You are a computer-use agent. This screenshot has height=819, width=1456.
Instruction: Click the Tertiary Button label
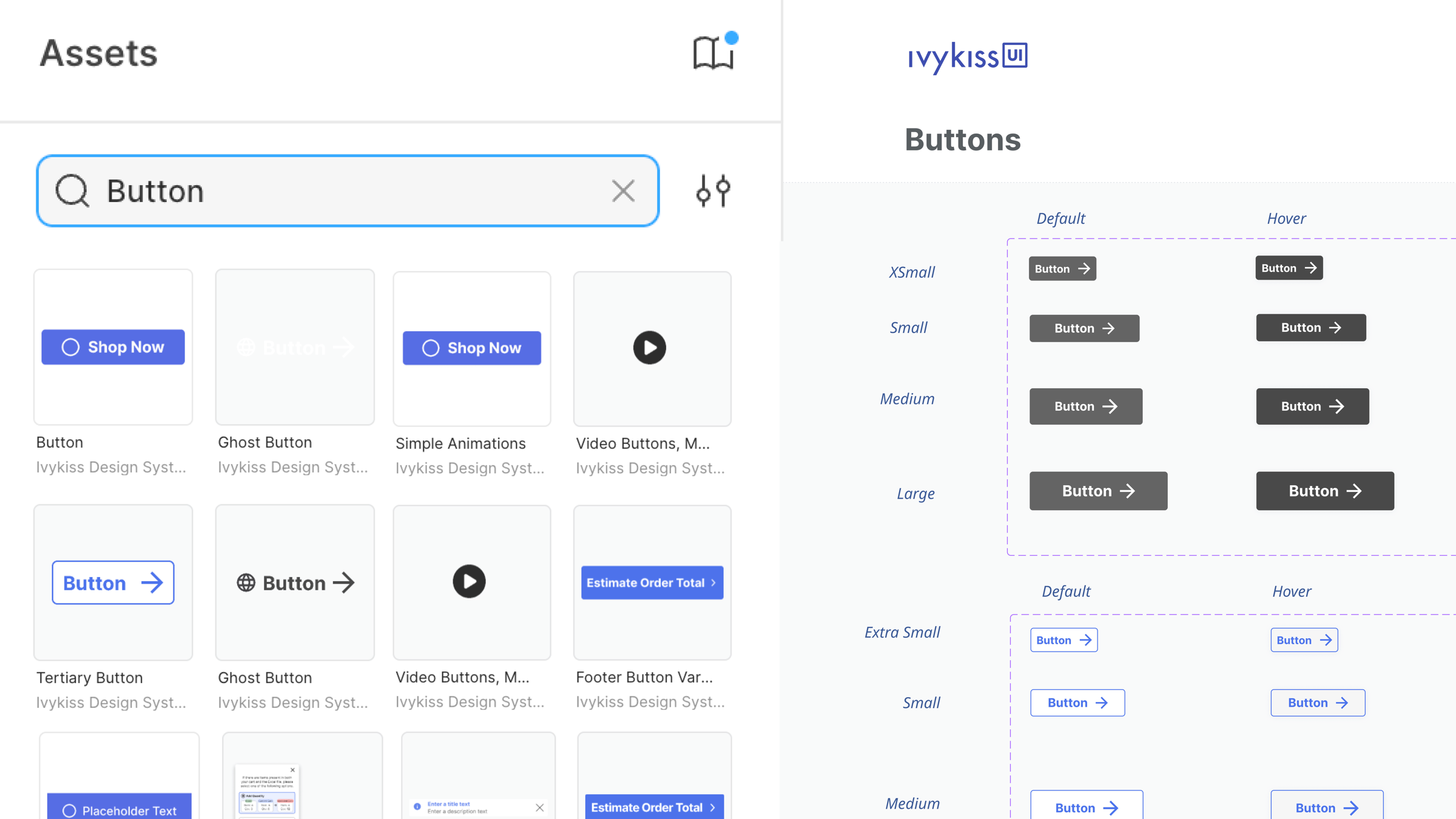[x=90, y=678]
